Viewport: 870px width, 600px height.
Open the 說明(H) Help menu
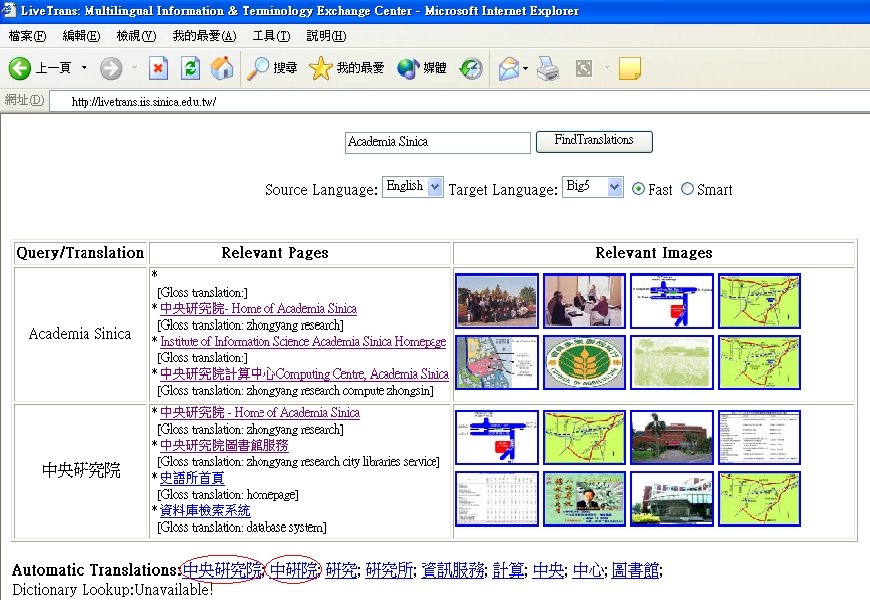[x=326, y=36]
